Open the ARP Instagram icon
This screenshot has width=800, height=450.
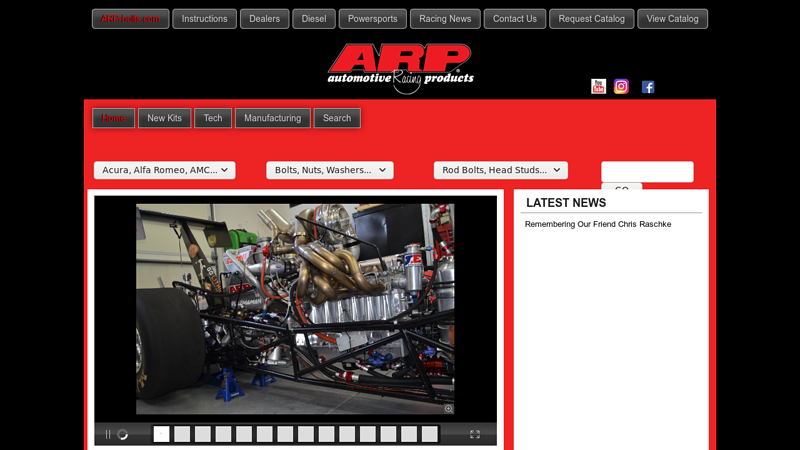pyautogui.click(x=621, y=86)
